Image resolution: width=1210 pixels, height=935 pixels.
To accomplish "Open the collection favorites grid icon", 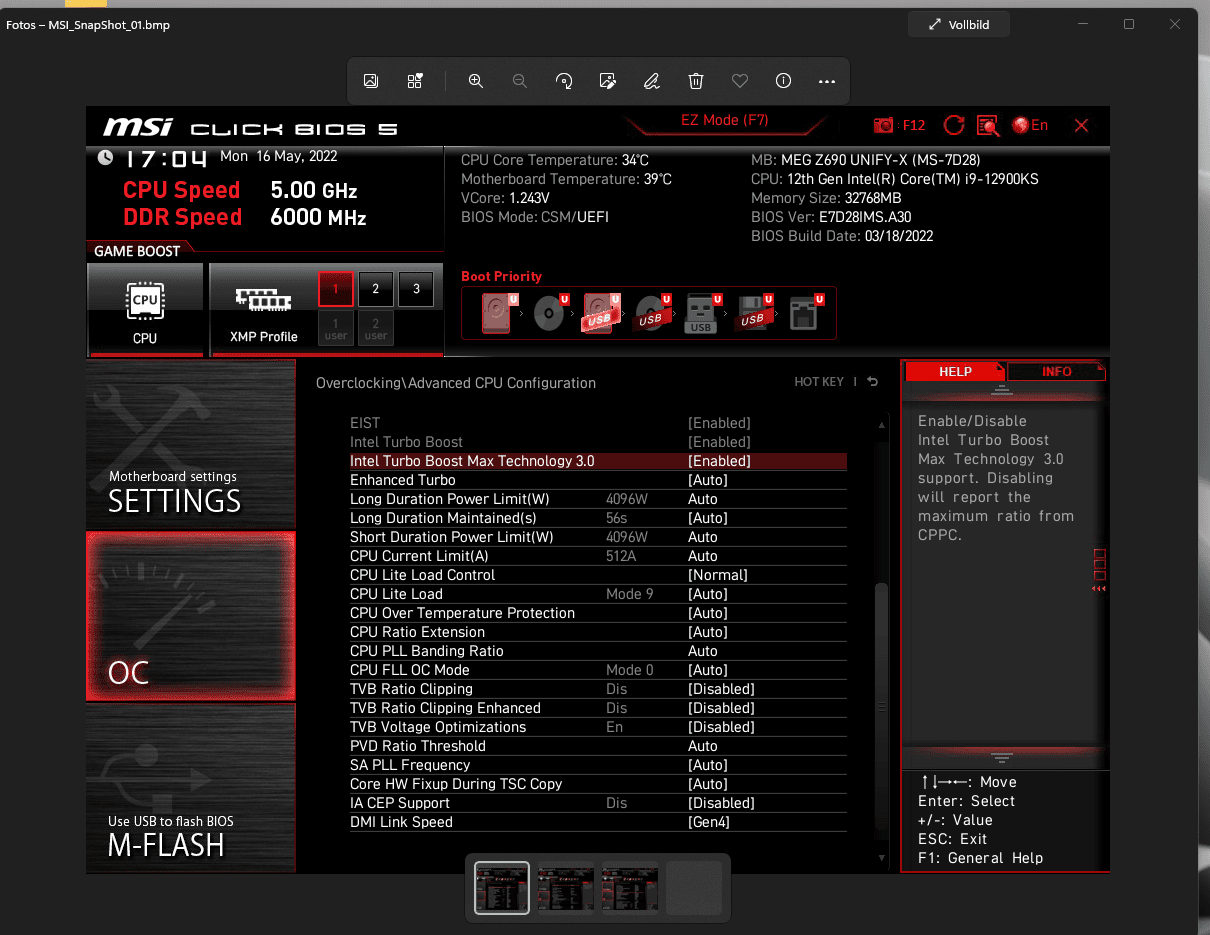I will click(415, 81).
